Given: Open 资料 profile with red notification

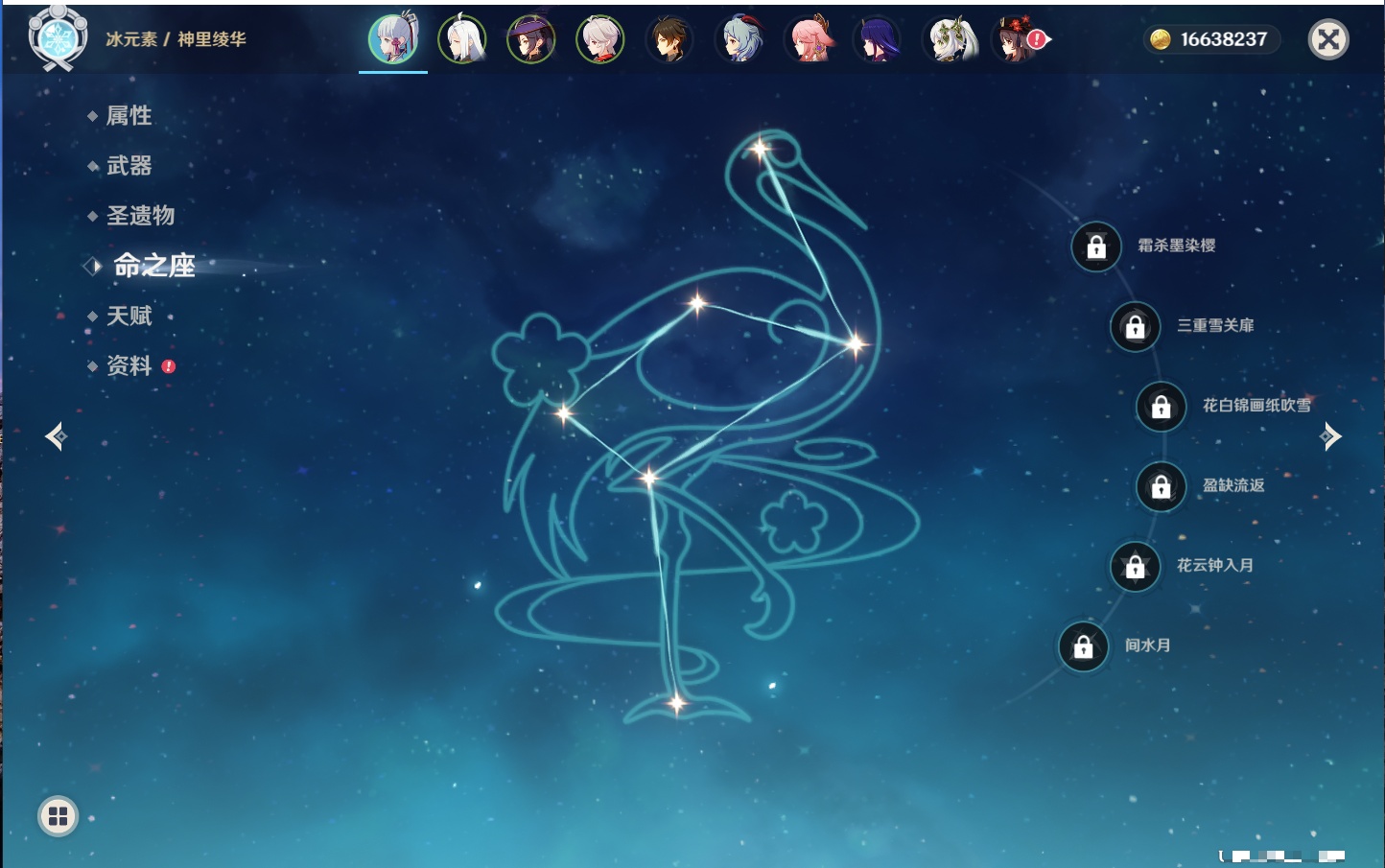Looking at the screenshot, I should click(129, 365).
